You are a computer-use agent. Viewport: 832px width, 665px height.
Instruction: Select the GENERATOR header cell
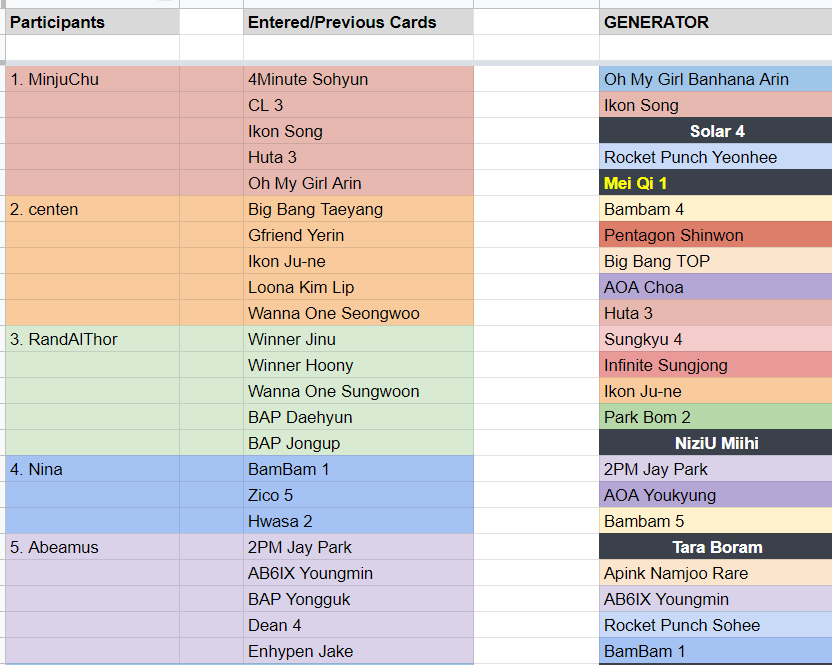click(715, 22)
